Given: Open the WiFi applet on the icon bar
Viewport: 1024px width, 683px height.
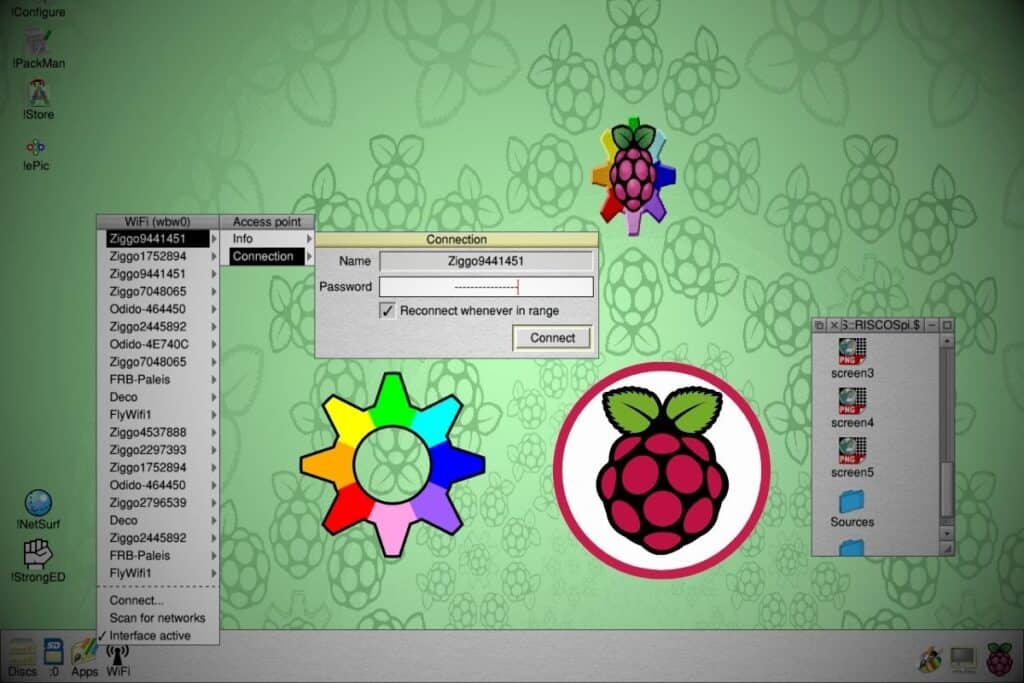Looking at the screenshot, I should tap(117, 655).
